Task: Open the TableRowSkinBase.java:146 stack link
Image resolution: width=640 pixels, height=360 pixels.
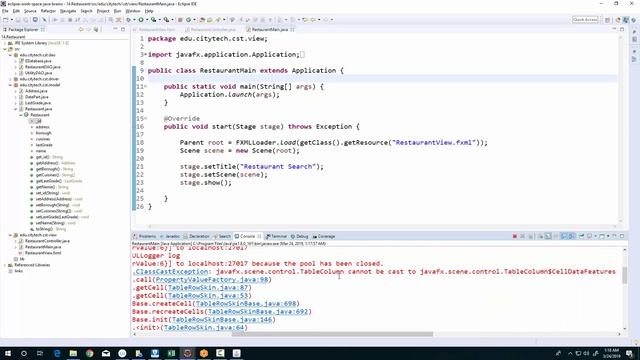Action: (x=222, y=320)
